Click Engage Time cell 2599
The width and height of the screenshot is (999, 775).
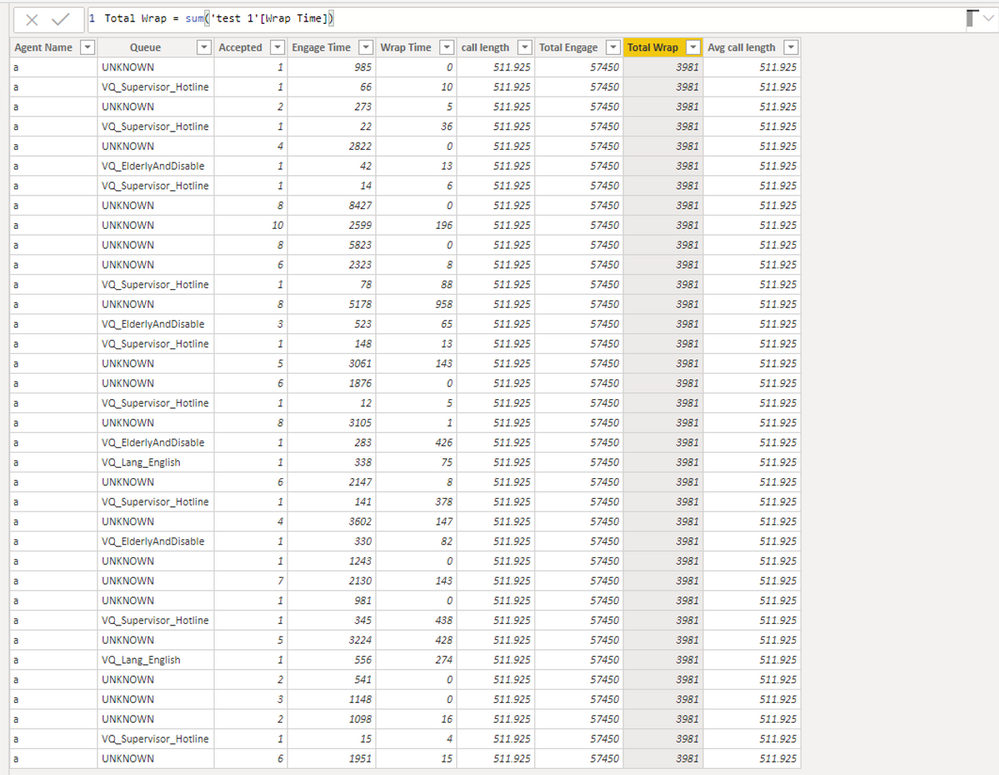tap(331, 225)
